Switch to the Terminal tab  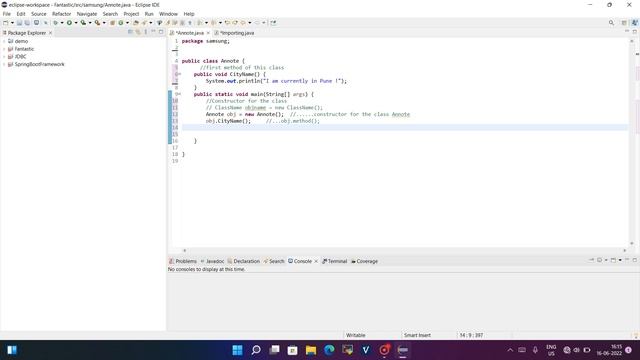tap(334, 261)
